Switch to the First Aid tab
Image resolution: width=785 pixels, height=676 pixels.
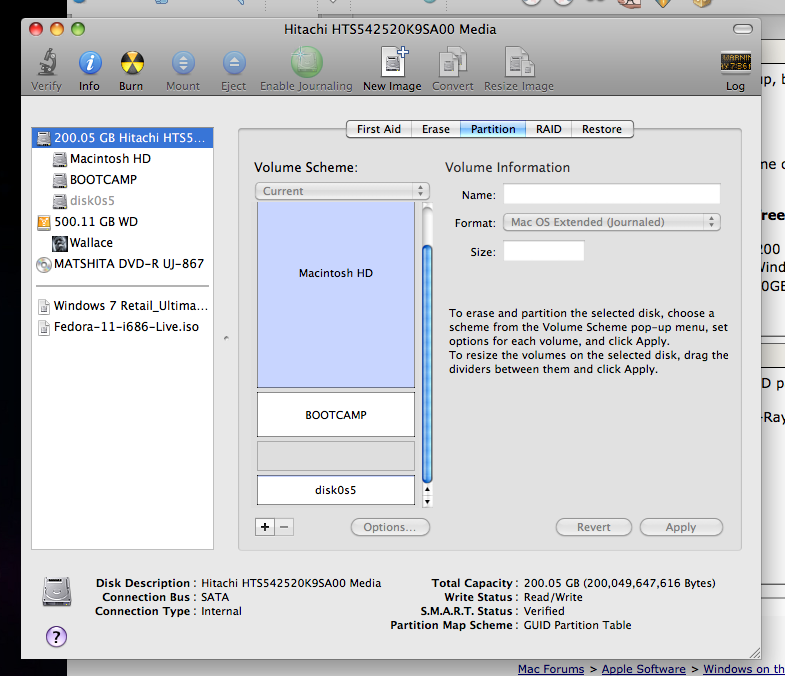coord(379,129)
